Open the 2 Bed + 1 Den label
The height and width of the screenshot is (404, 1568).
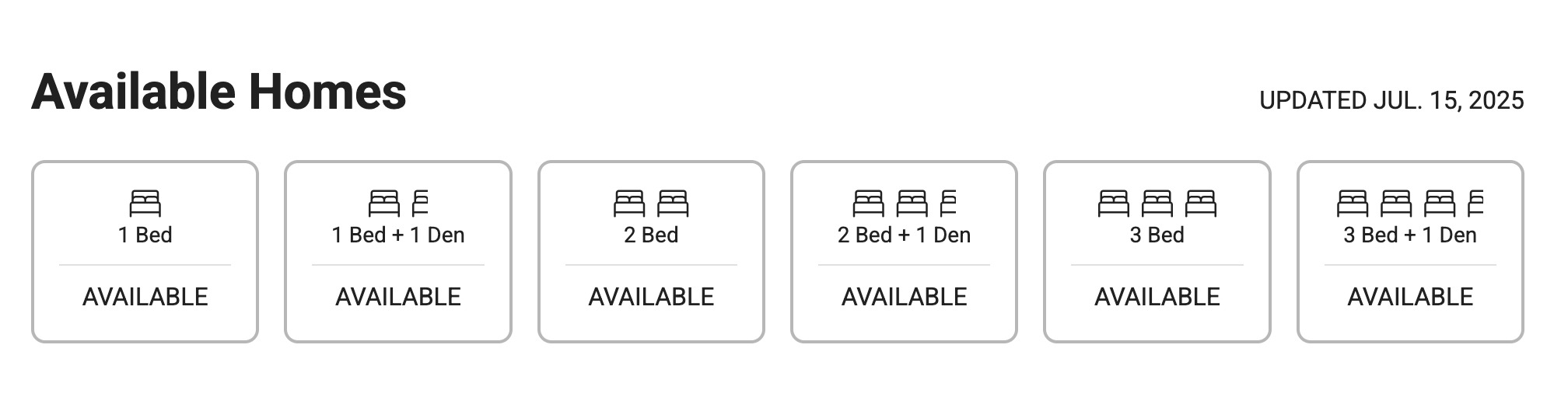pyautogui.click(x=904, y=235)
